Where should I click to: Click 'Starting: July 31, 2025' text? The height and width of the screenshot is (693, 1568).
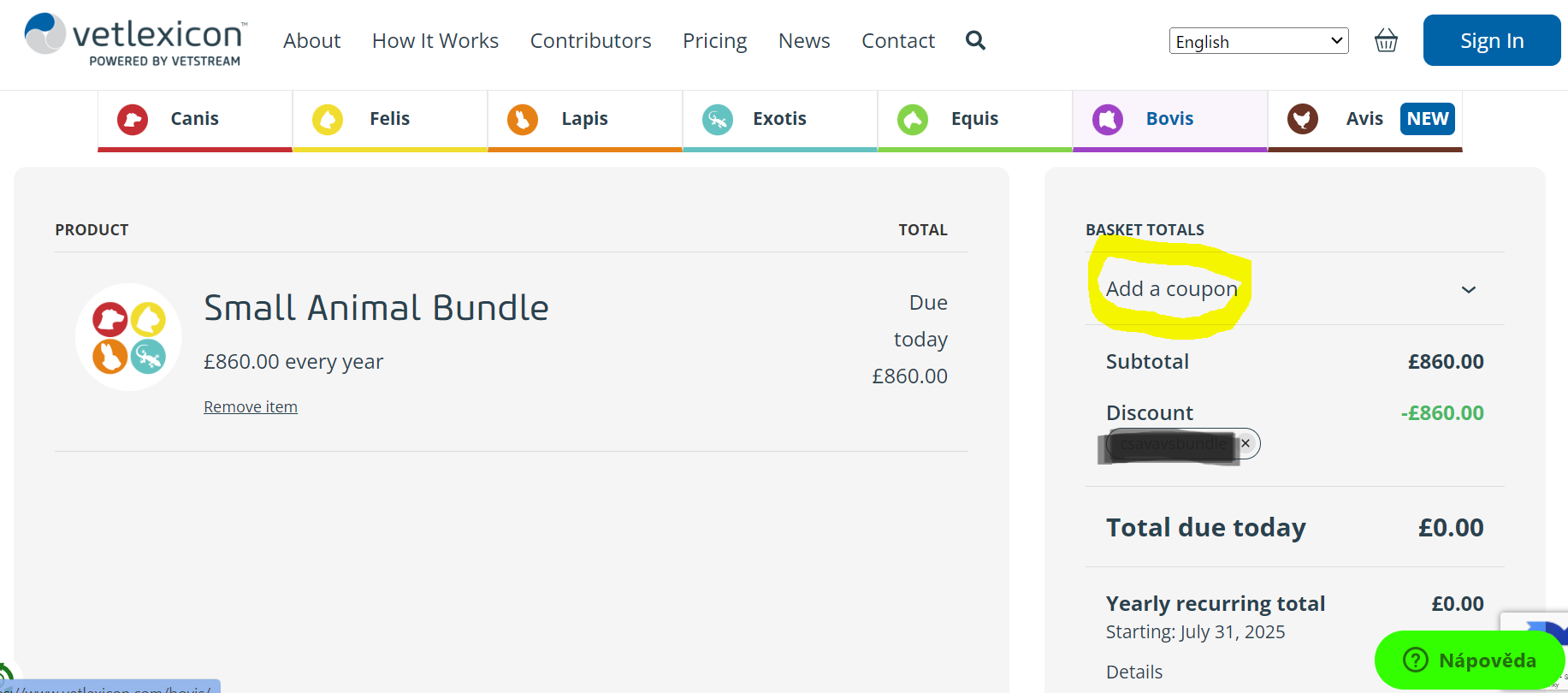tap(1195, 632)
